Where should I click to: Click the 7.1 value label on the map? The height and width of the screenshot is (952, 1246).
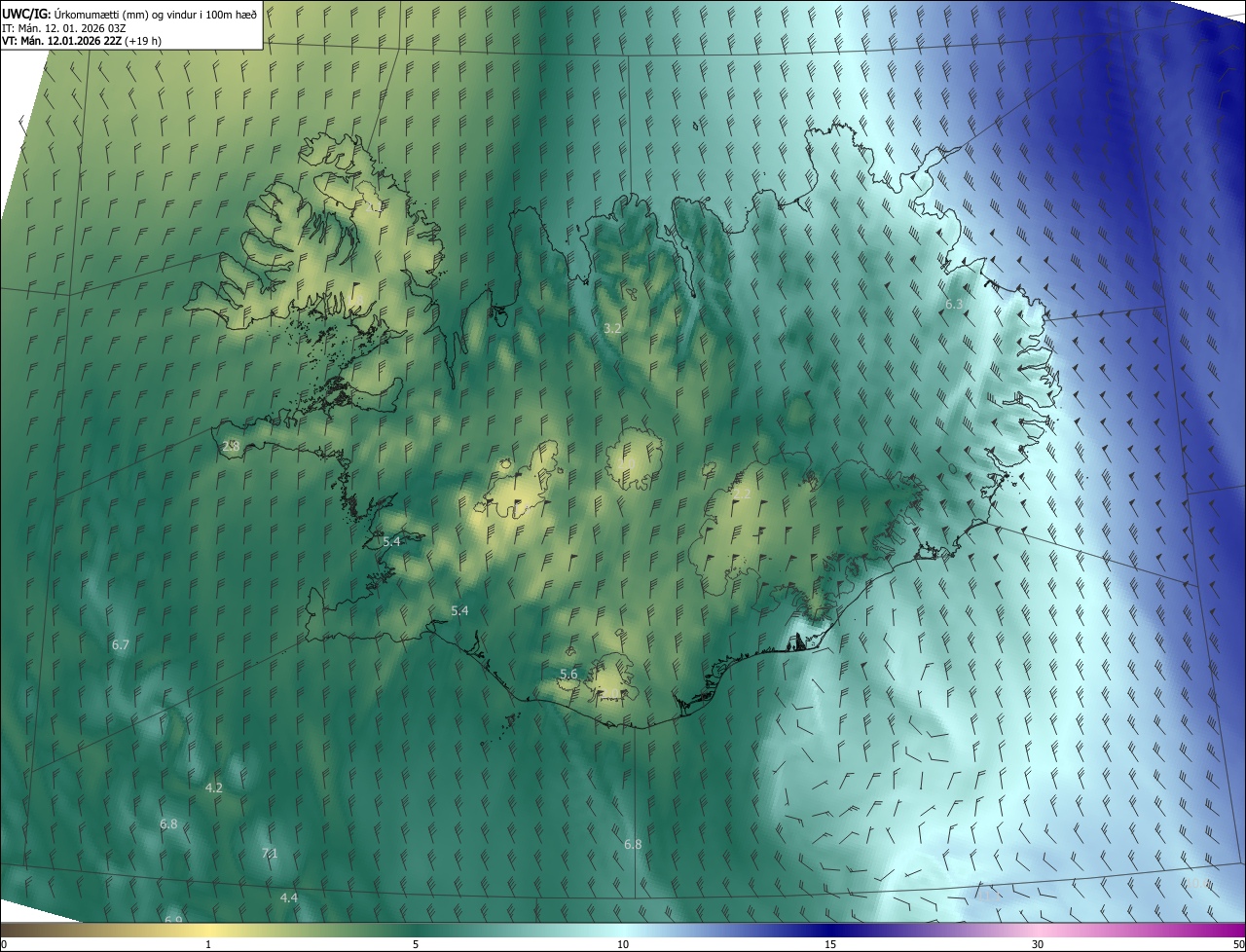[x=270, y=854]
